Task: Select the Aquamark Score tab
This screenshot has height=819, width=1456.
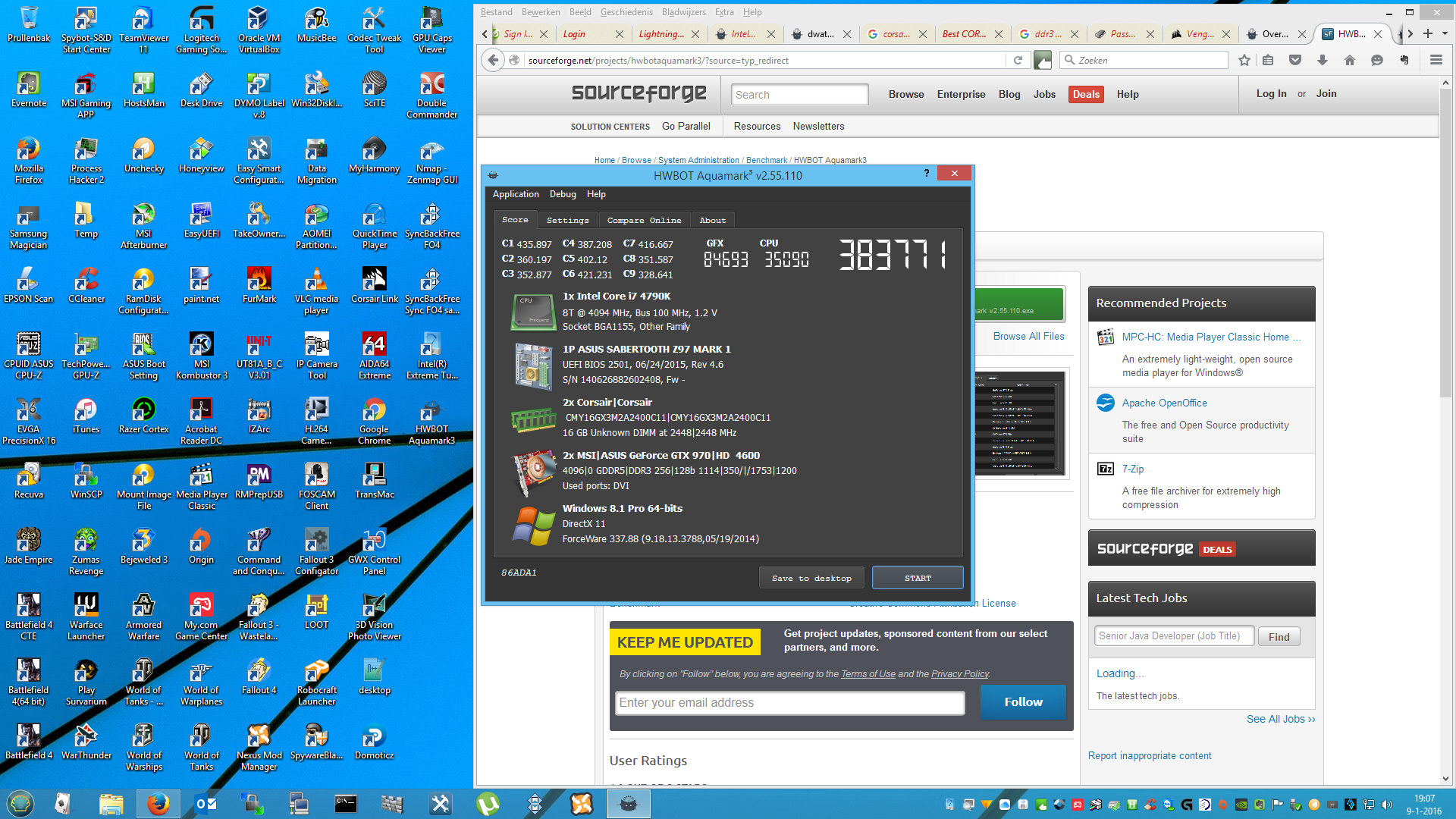Action: click(x=515, y=219)
